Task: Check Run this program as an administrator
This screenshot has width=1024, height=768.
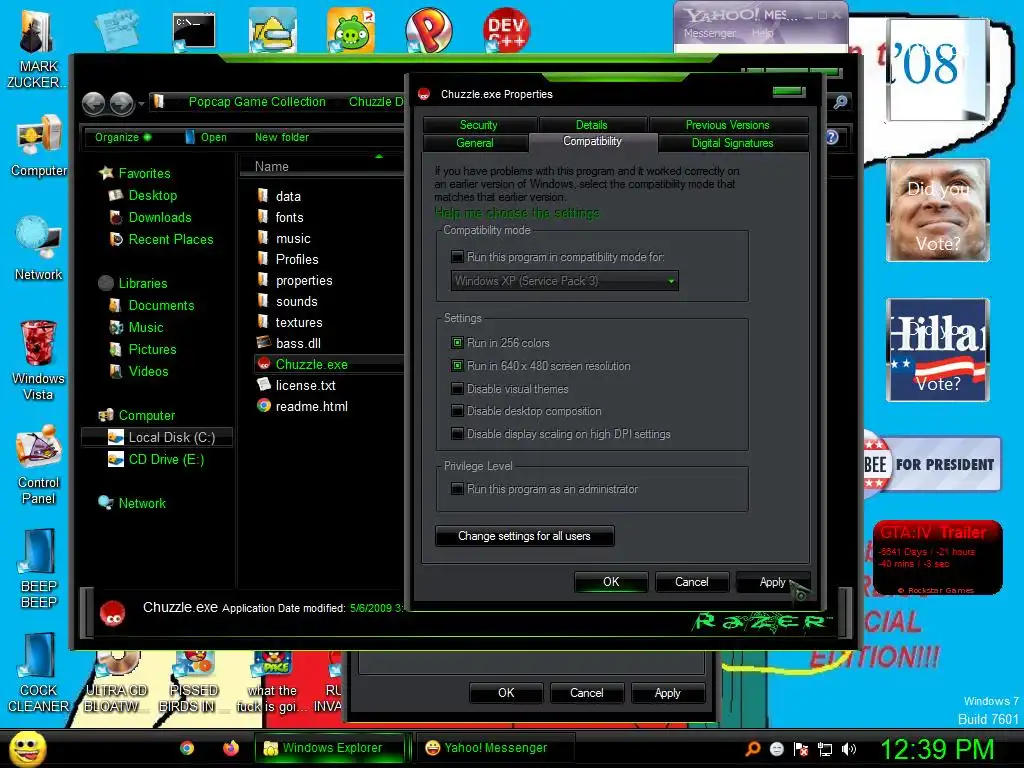Action: point(458,488)
